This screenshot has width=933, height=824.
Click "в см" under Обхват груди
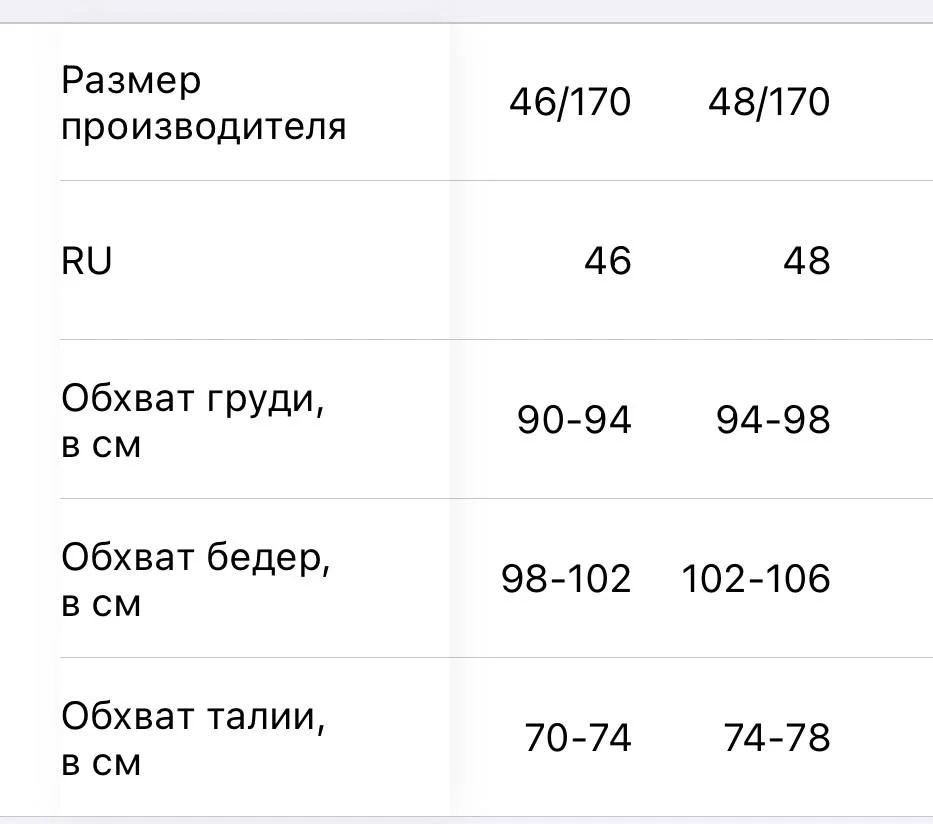click(101, 445)
